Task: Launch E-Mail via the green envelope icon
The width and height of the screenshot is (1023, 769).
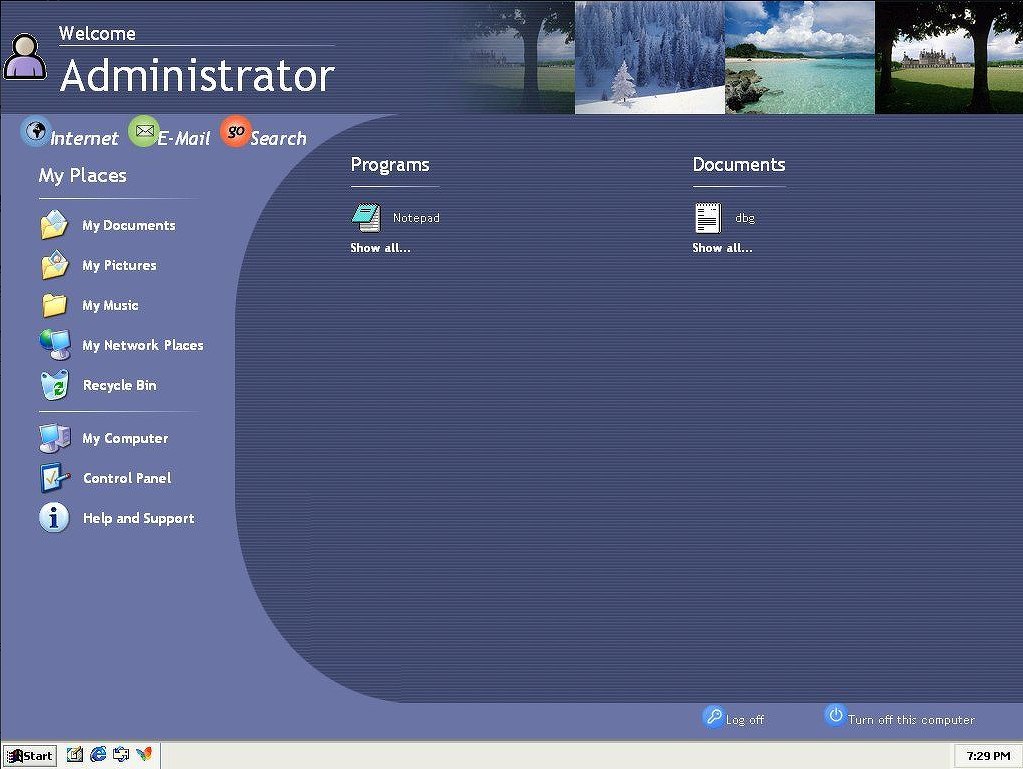Action: (x=144, y=131)
